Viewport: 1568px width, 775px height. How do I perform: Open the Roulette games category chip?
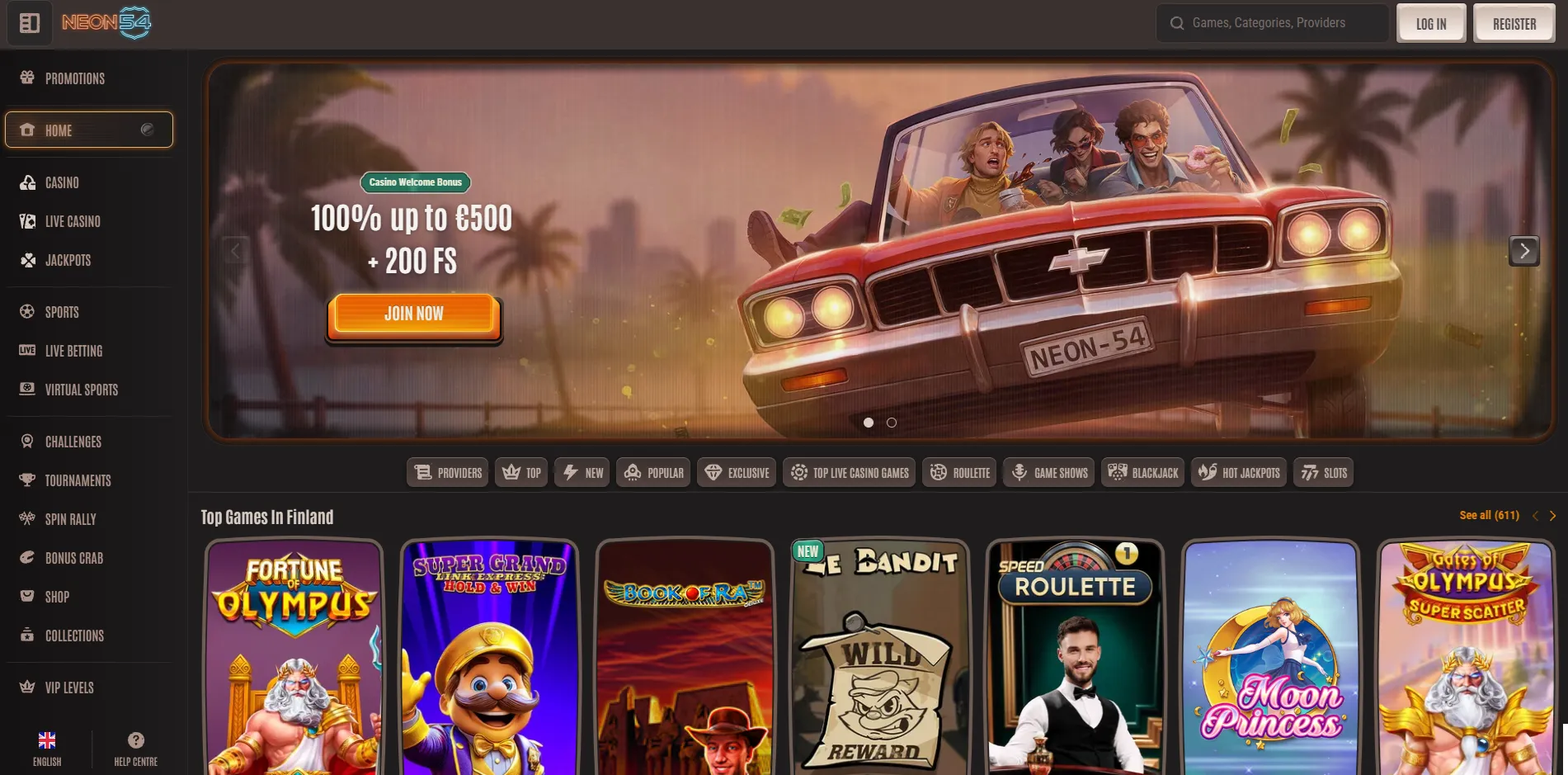958,472
